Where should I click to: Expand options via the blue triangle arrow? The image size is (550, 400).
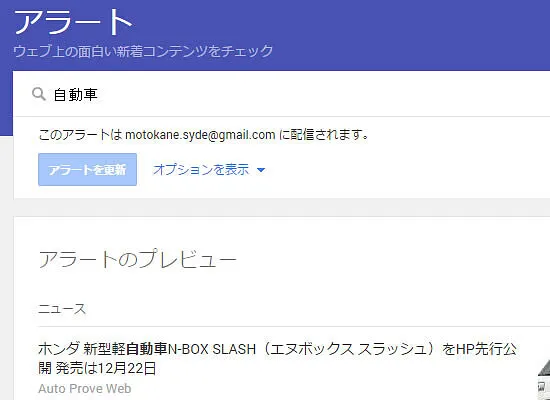(x=261, y=170)
